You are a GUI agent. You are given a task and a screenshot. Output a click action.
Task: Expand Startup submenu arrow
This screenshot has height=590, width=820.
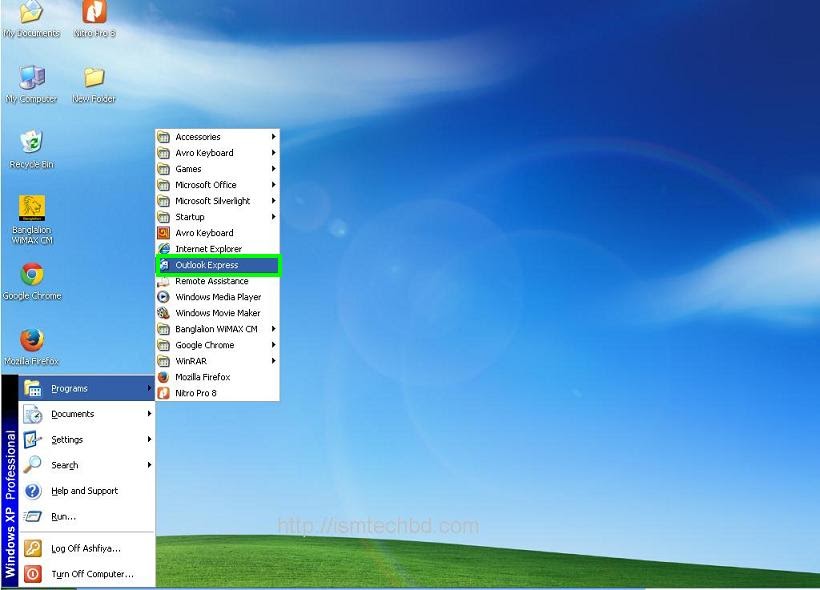[274, 217]
